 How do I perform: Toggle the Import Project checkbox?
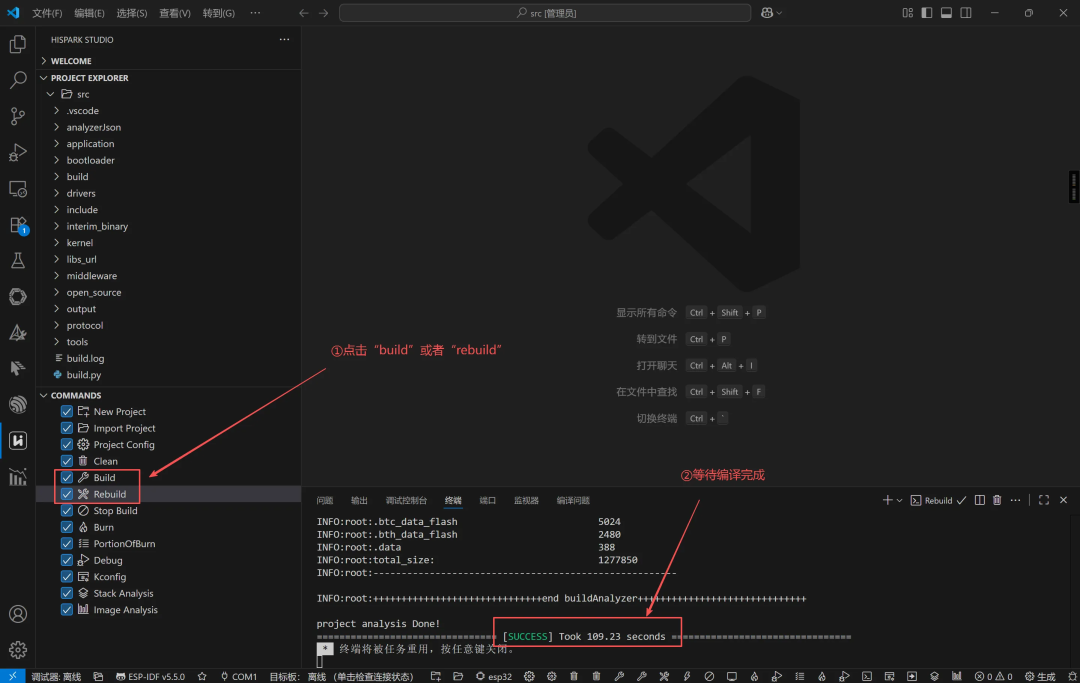[67, 428]
